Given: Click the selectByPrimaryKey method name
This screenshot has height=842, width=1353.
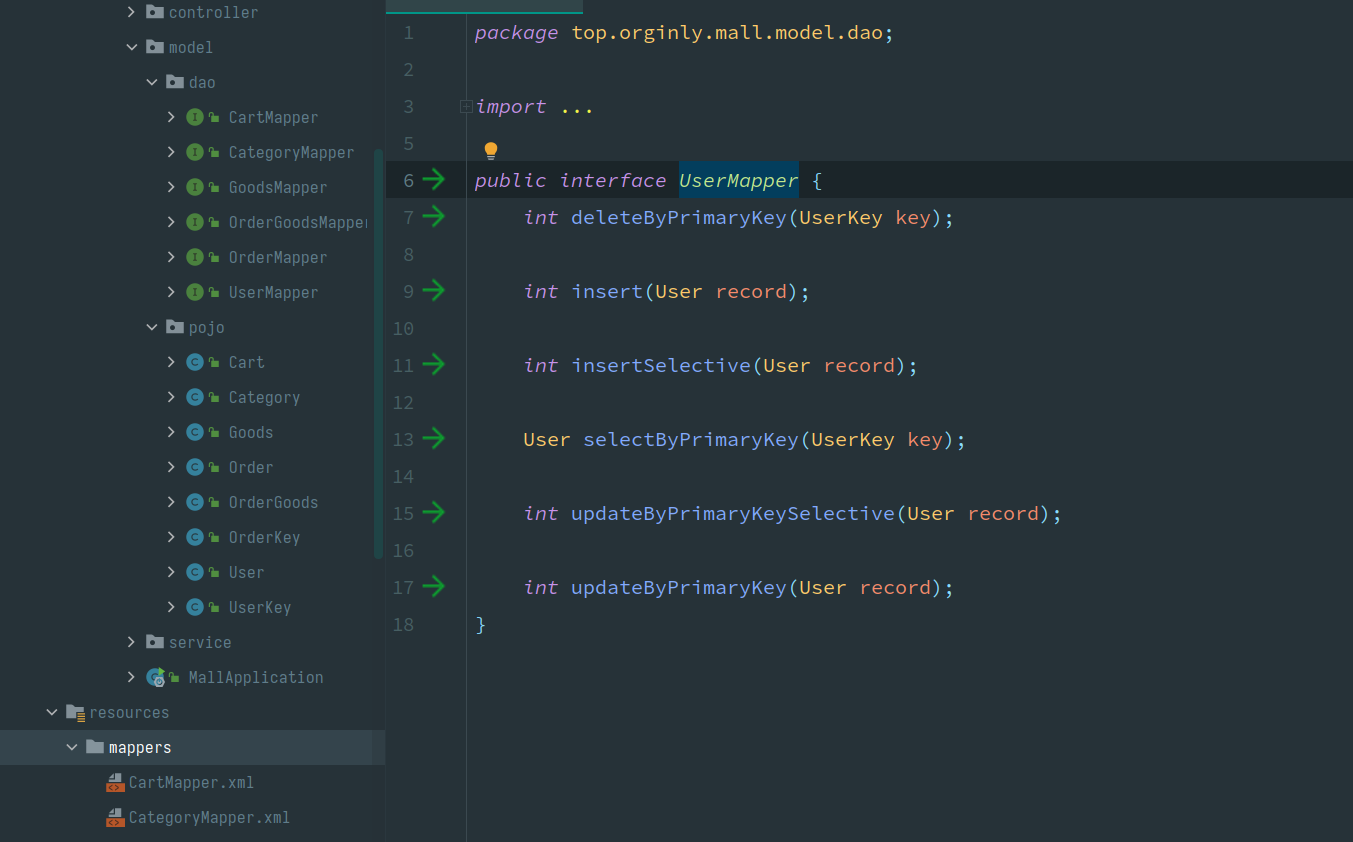Looking at the screenshot, I should coord(691,439).
